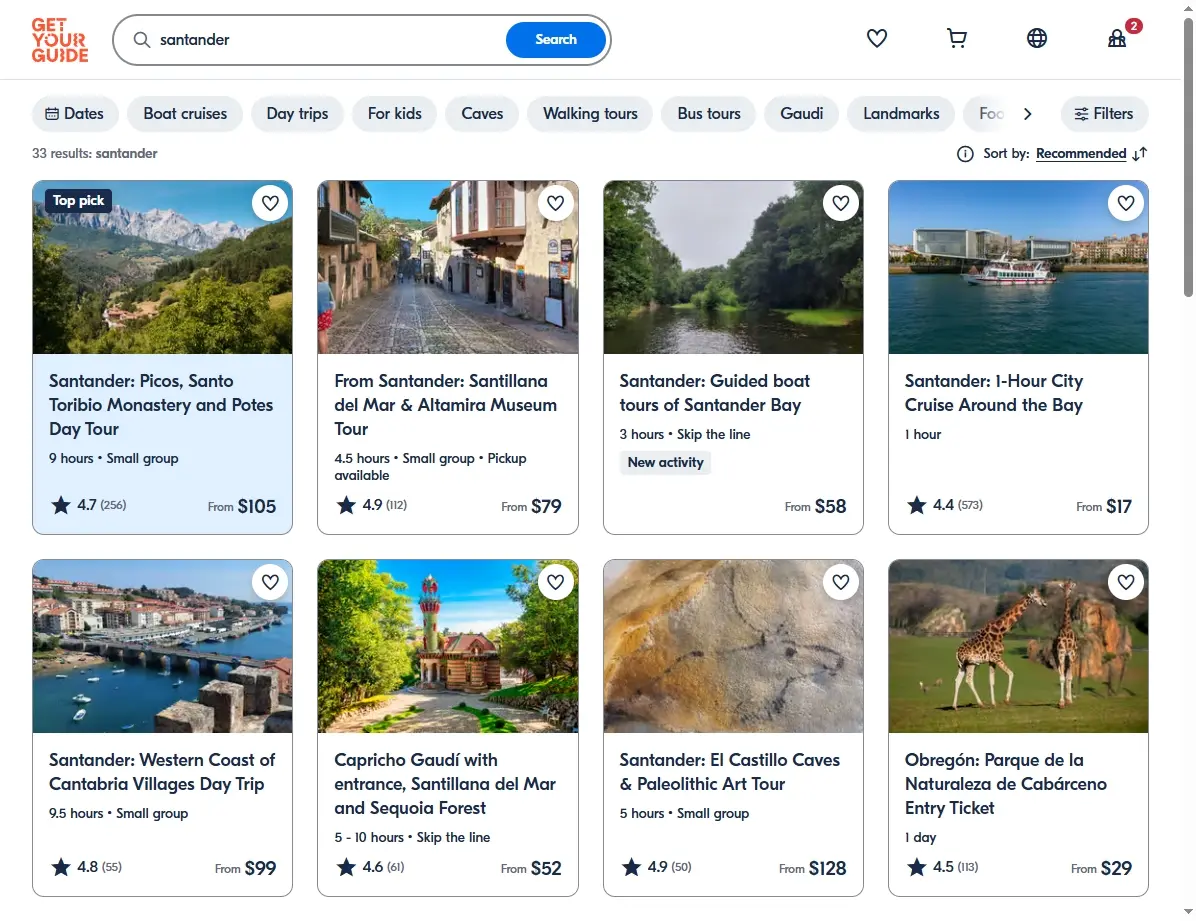Select the For kids filter chip
The height and width of the screenshot is (921, 1196).
click(394, 114)
